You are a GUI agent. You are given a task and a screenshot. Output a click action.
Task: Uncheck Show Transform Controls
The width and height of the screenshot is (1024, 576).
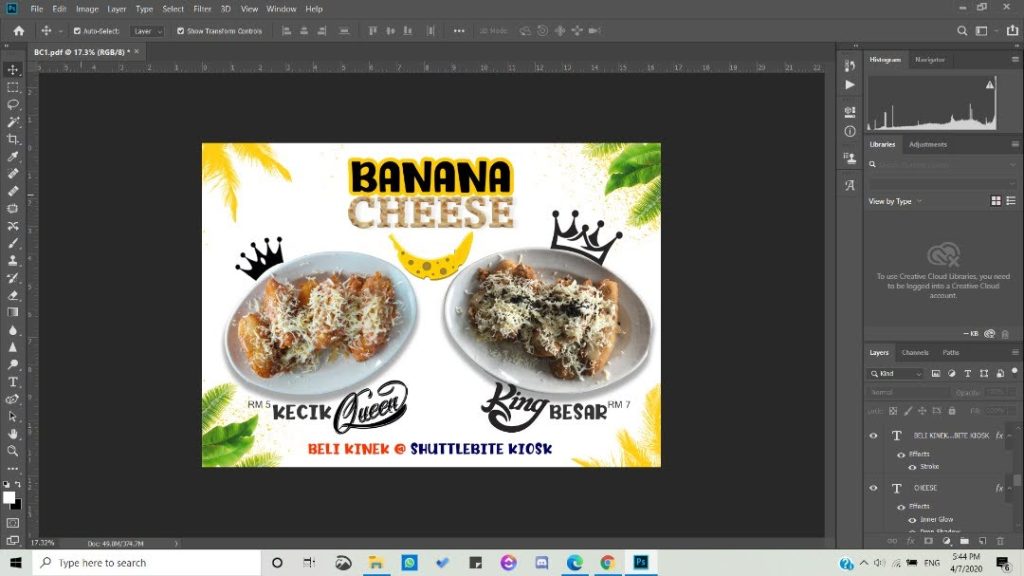(x=181, y=31)
